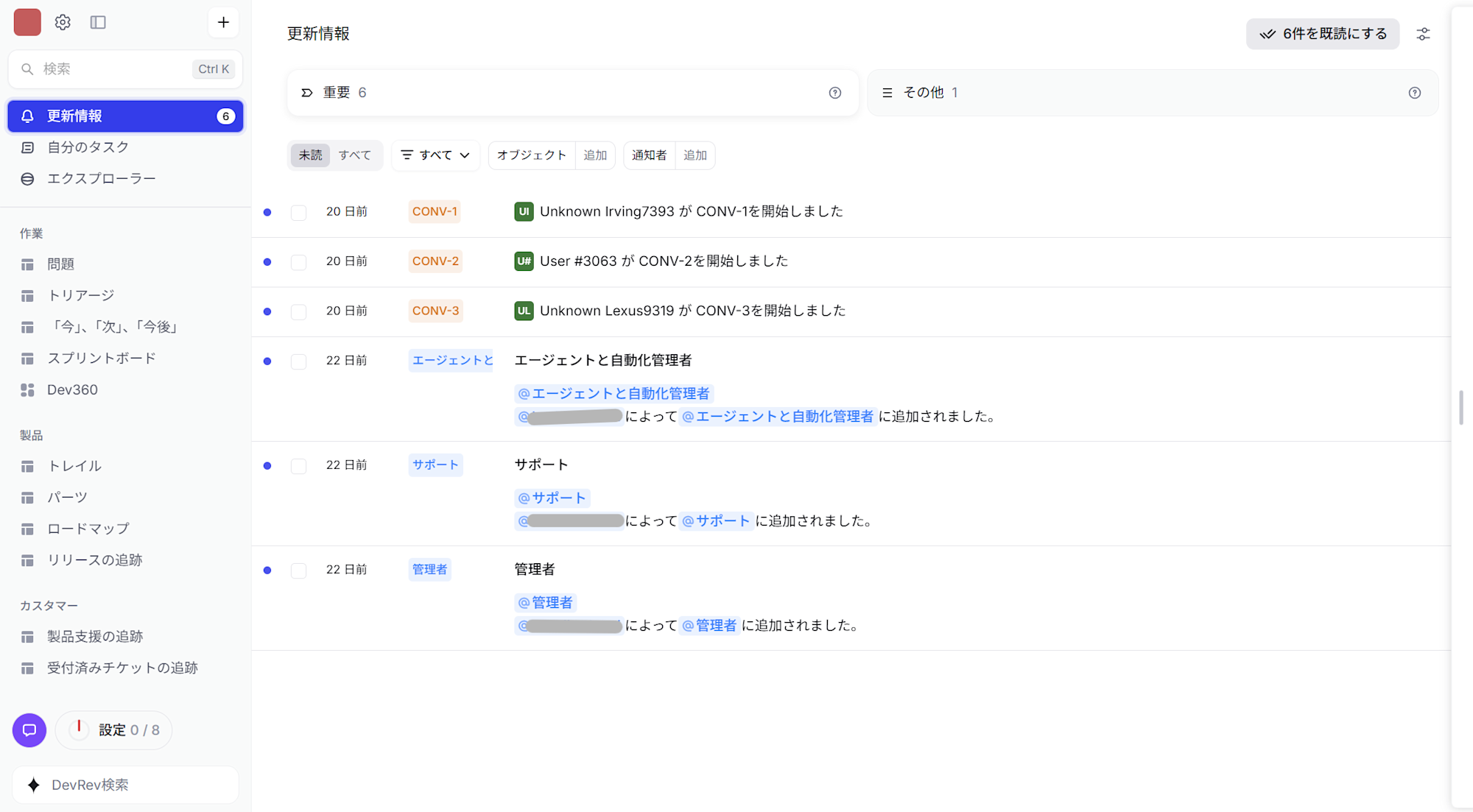Expand 追加 next to the オブジェクト filter
The image size is (1473, 812).
click(x=595, y=155)
